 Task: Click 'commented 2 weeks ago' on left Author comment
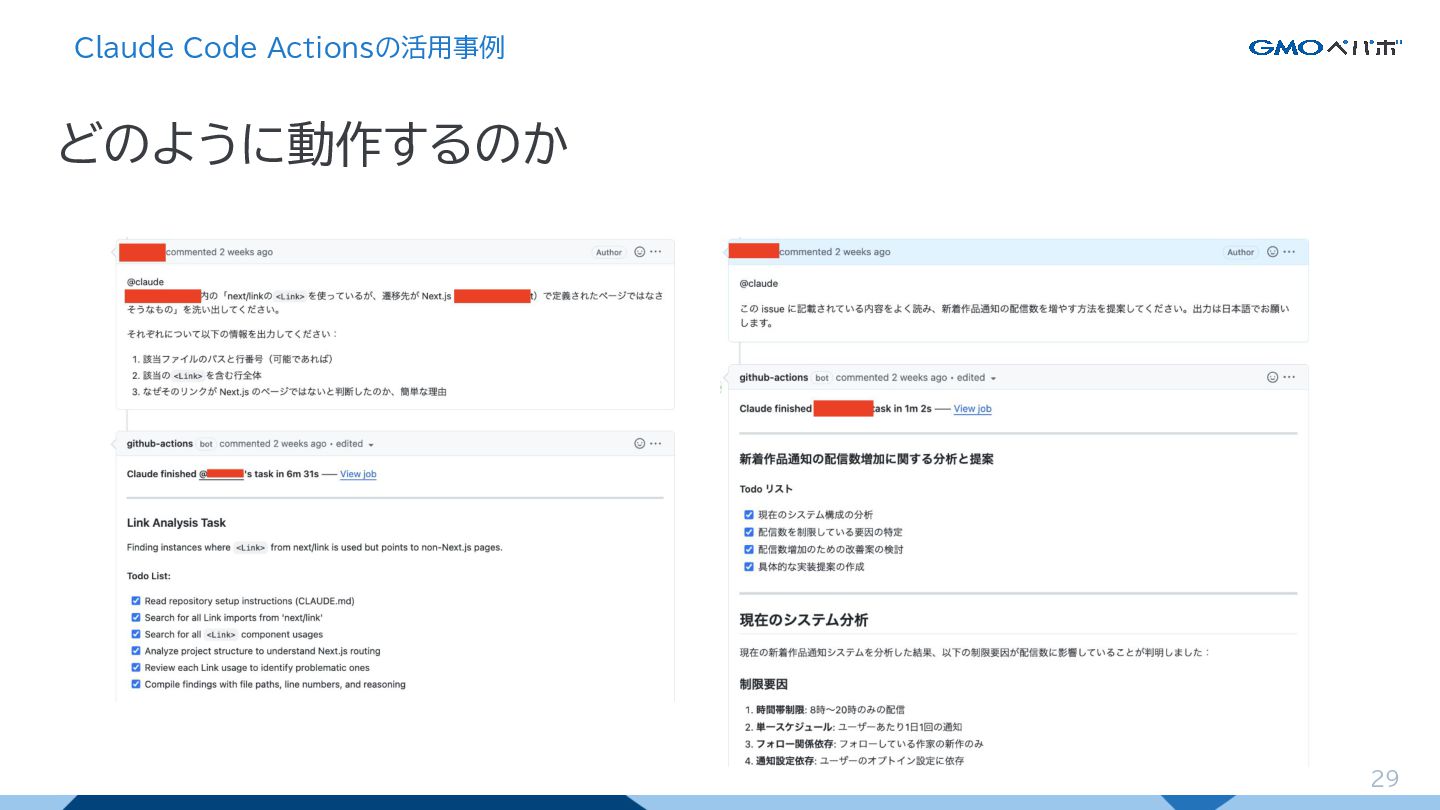[219, 252]
